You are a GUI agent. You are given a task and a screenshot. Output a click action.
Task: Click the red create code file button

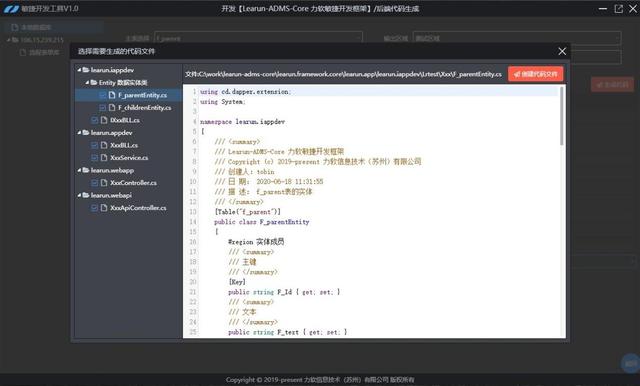click(536, 74)
